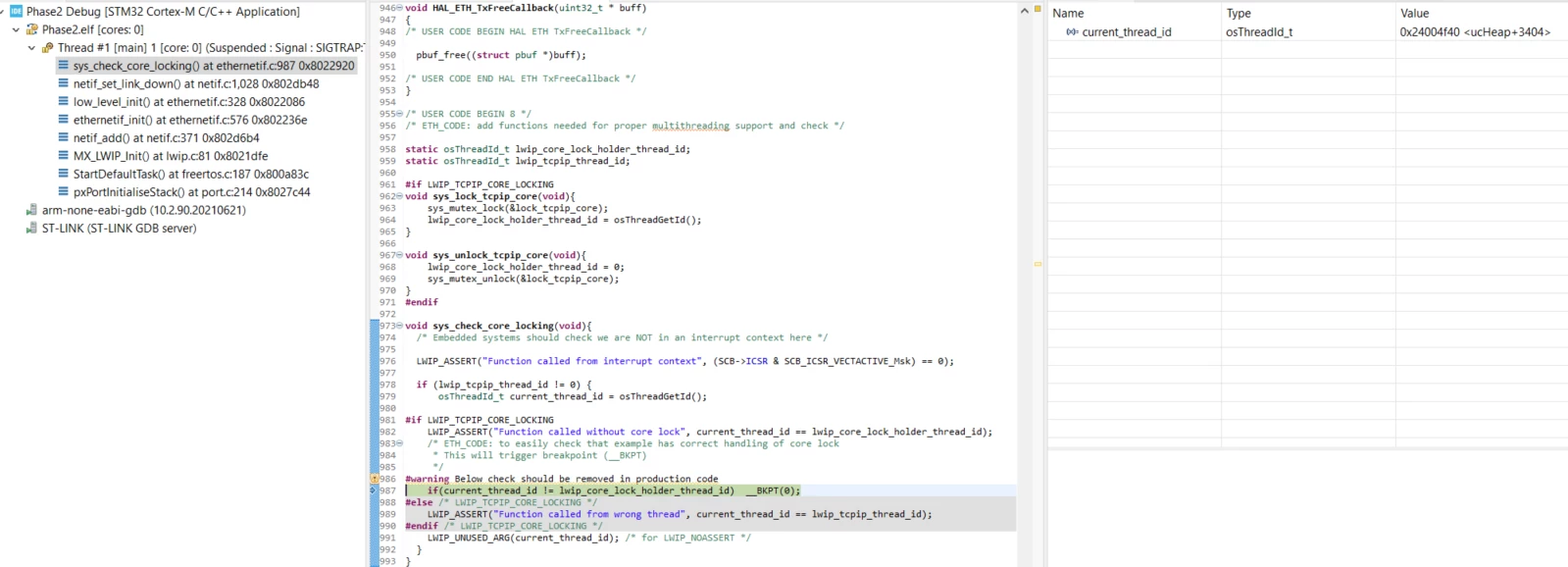This screenshot has width=1568, height=567.
Task: Click the instruction pointer arrow at line 987
Action: tap(374, 490)
